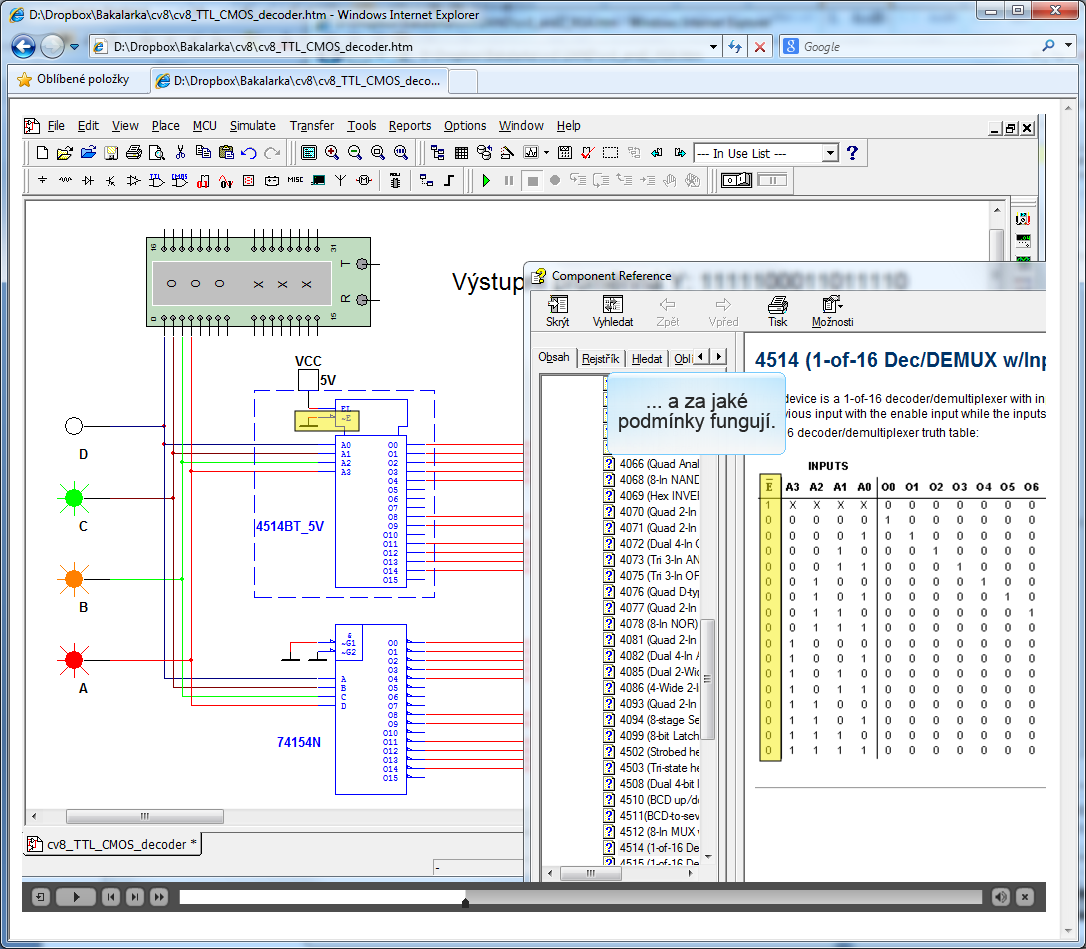Refresh the page in Internet Explorer
The width and height of the screenshot is (1086, 949).
(735, 47)
